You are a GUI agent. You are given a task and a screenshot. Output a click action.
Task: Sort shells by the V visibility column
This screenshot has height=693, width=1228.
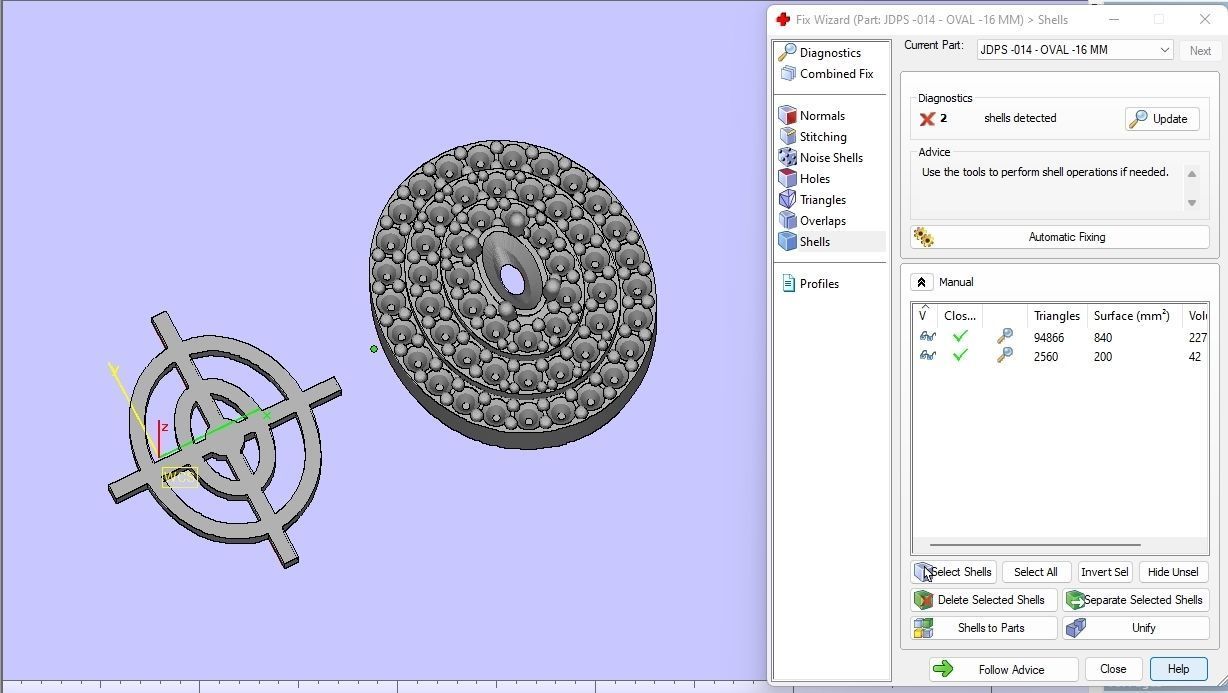[925, 315]
